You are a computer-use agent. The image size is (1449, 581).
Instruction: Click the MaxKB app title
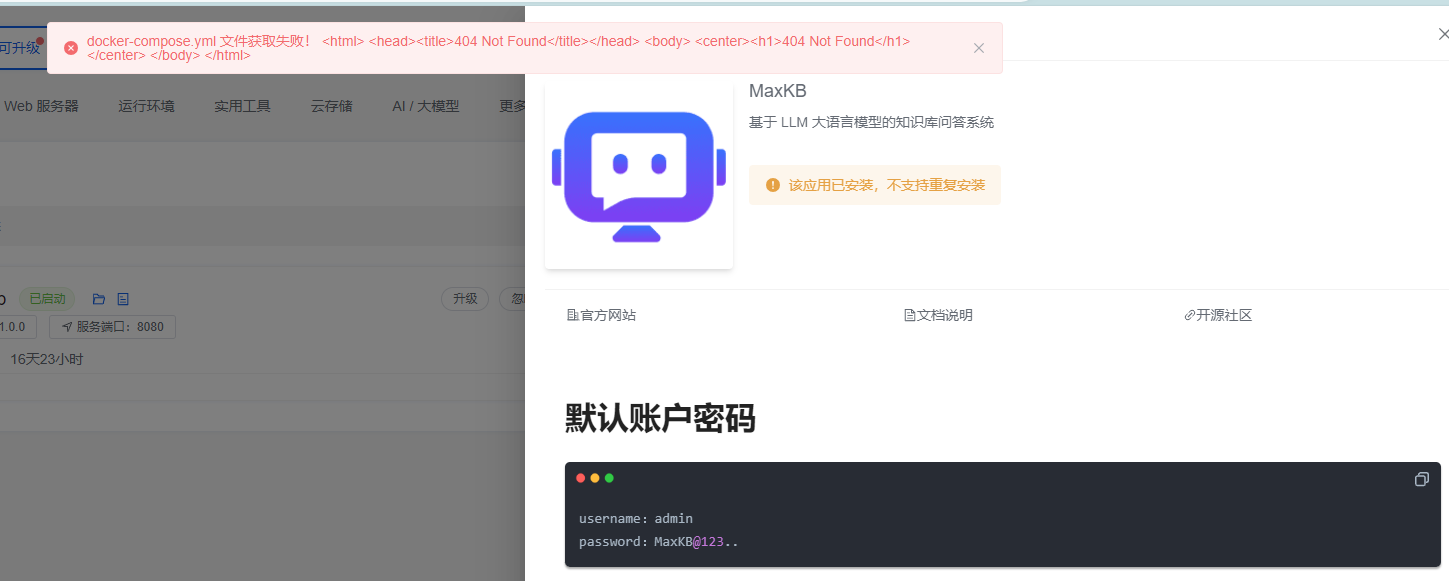tap(778, 91)
